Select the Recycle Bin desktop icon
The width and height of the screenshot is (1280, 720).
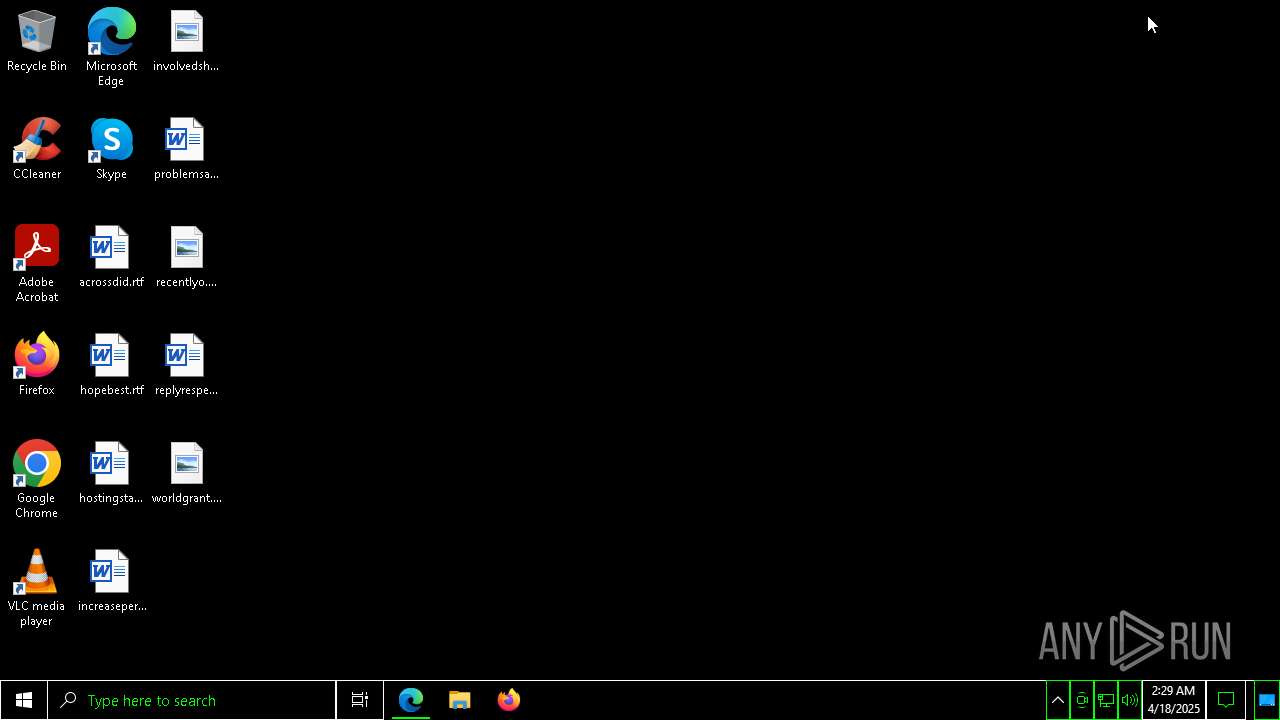pyautogui.click(x=37, y=42)
